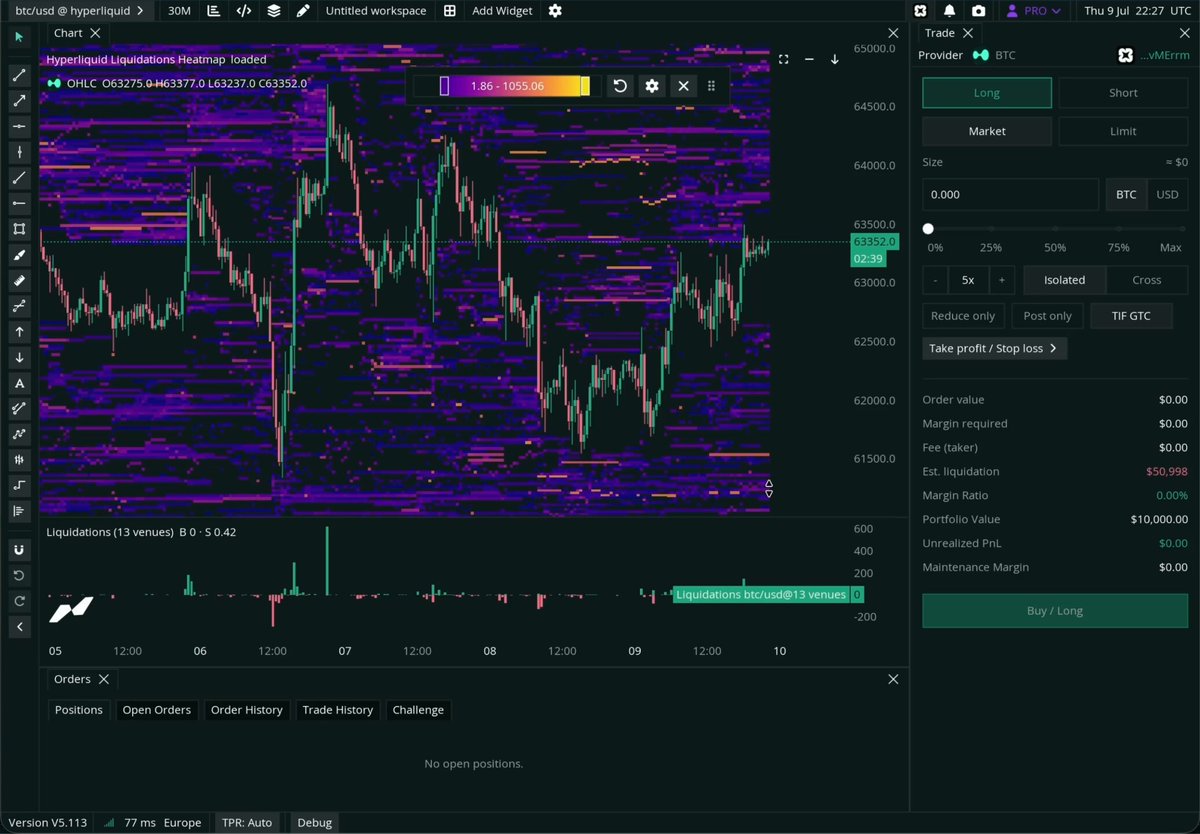
Task: Collapse the left drawing toolbar
Action: coord(19,627)
